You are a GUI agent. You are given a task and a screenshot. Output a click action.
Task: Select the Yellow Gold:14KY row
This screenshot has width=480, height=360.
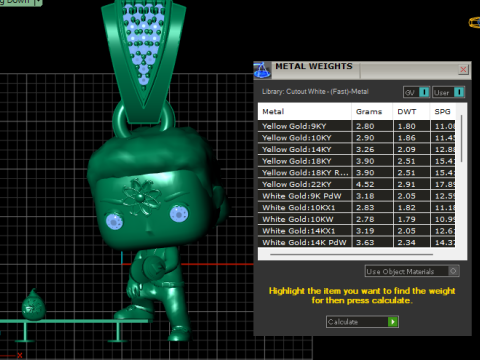click(x=356, y=149)
